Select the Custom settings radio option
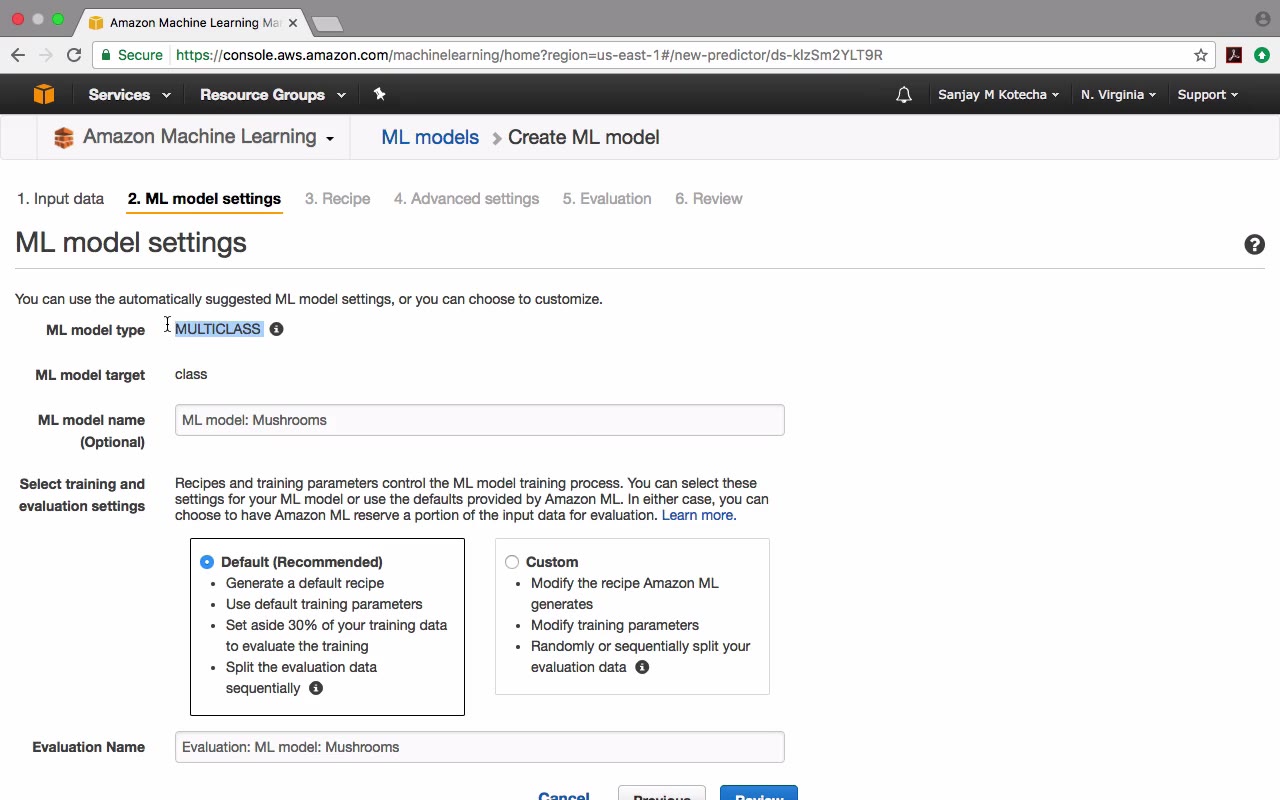The width and height of the screenshot is (1280, 800). click(512, 562)
